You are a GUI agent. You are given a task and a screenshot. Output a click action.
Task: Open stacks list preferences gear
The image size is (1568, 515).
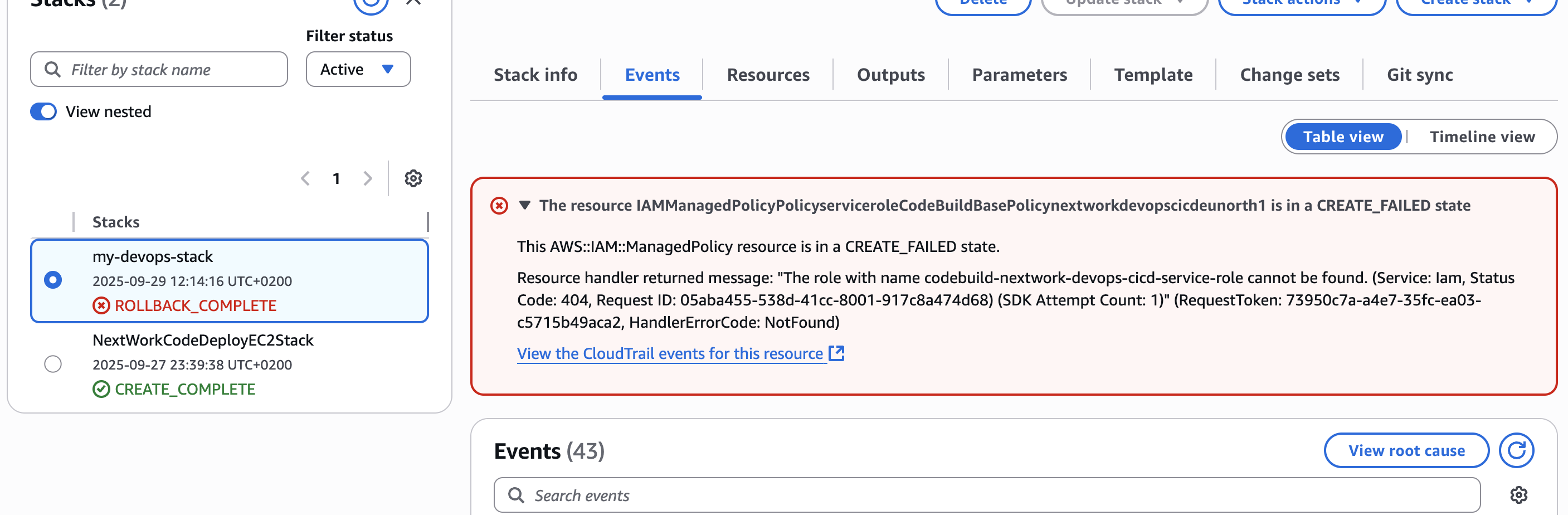413,178
